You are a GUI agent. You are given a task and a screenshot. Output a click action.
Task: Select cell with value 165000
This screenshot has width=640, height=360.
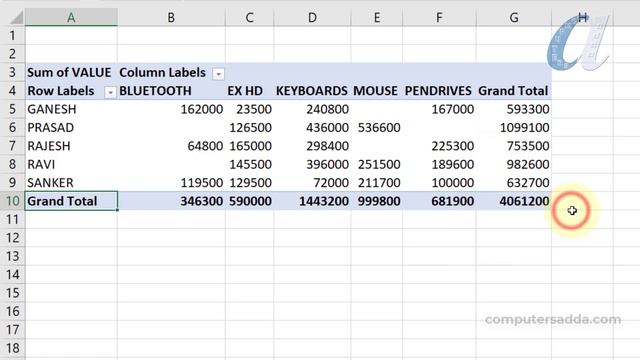[249, 146]
